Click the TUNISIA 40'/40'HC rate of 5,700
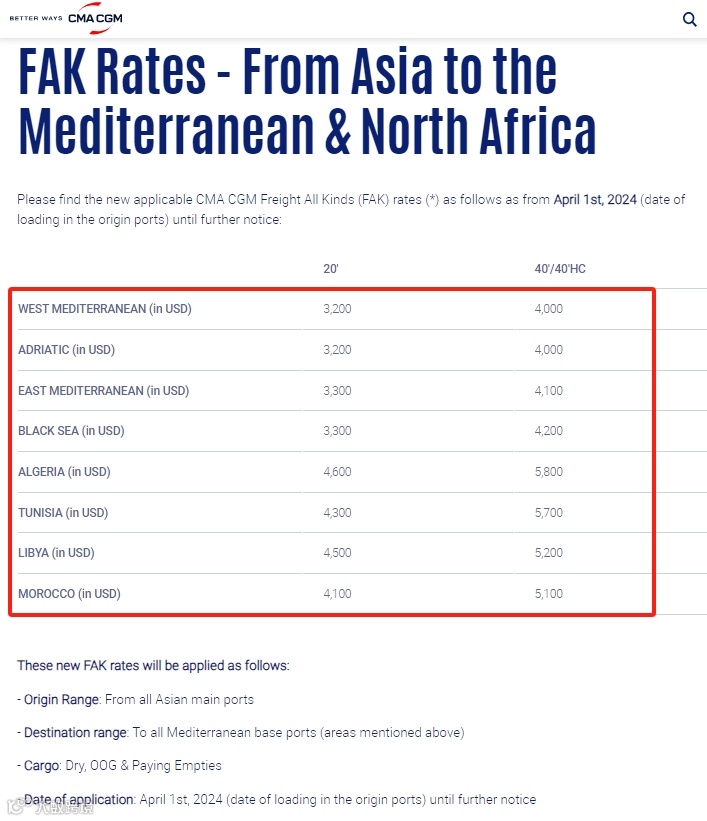Screen dimensions: 707x821 click(x=548, y=513)
